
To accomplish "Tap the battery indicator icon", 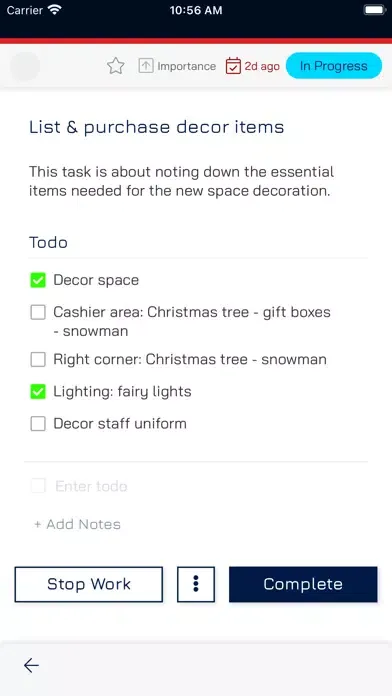I will [374, 10].
